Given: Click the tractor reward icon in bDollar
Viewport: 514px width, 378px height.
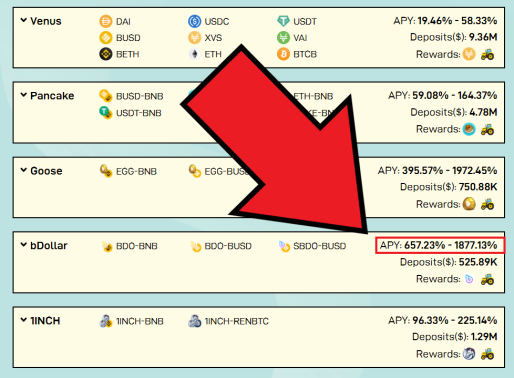Looking at the screenshot, I should (487, 279).
